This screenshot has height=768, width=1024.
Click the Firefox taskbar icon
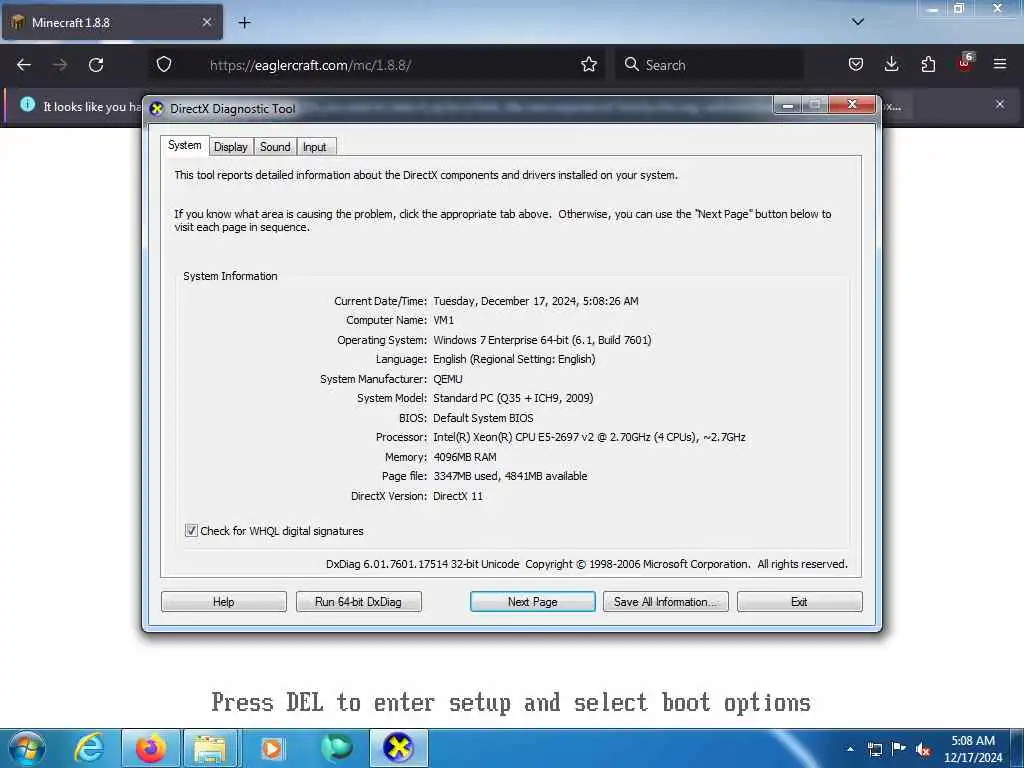tap(151, 748)
